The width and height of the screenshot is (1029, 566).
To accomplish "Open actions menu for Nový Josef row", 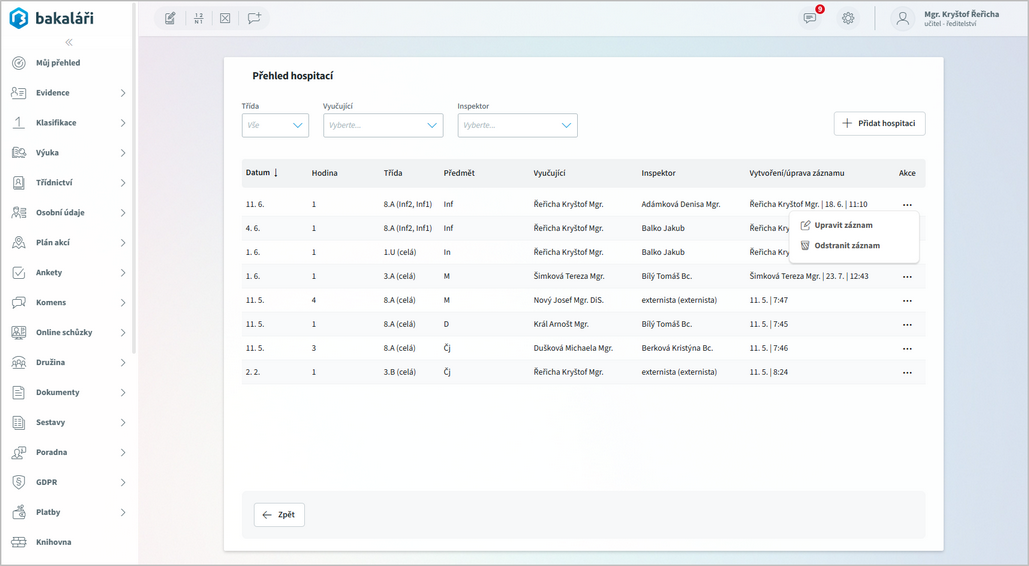I will (x=907, y=301).
